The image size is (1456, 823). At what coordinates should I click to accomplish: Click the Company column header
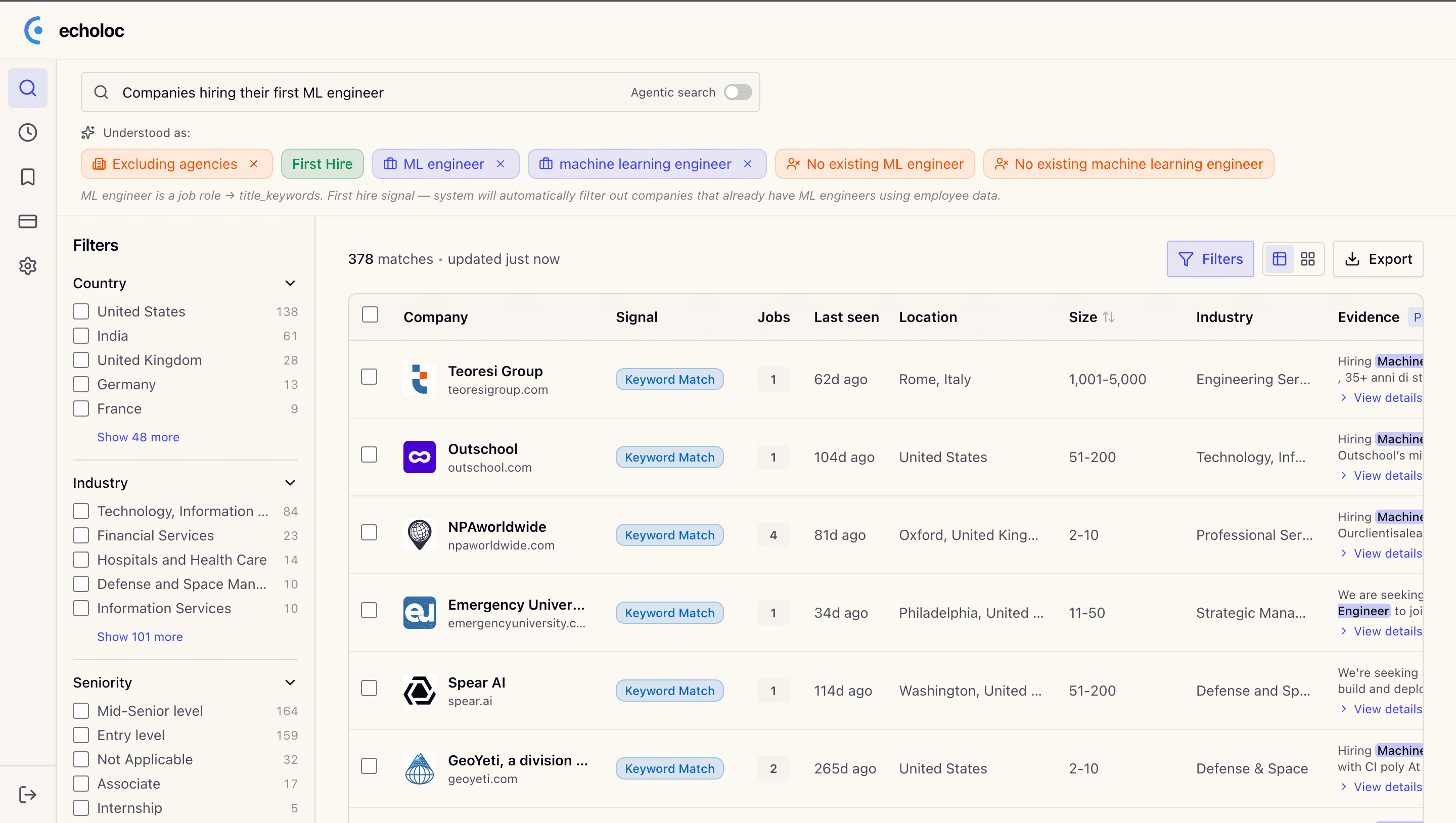click(435, 317)
